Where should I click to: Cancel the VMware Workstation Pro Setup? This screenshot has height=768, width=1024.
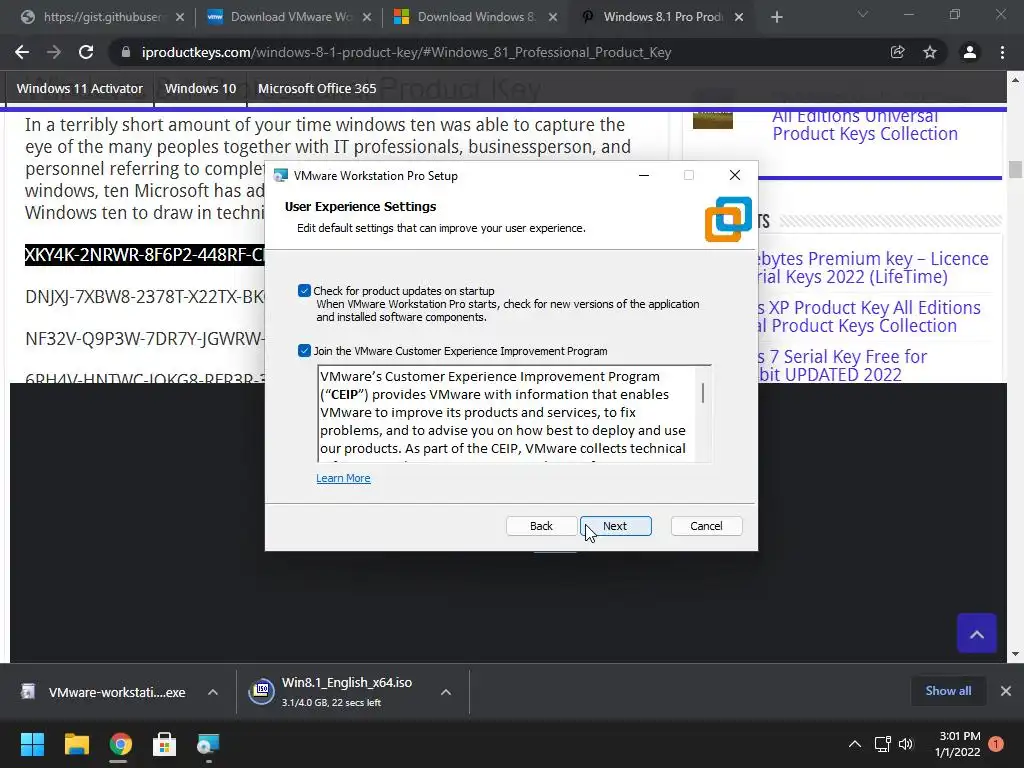[706, 526]
